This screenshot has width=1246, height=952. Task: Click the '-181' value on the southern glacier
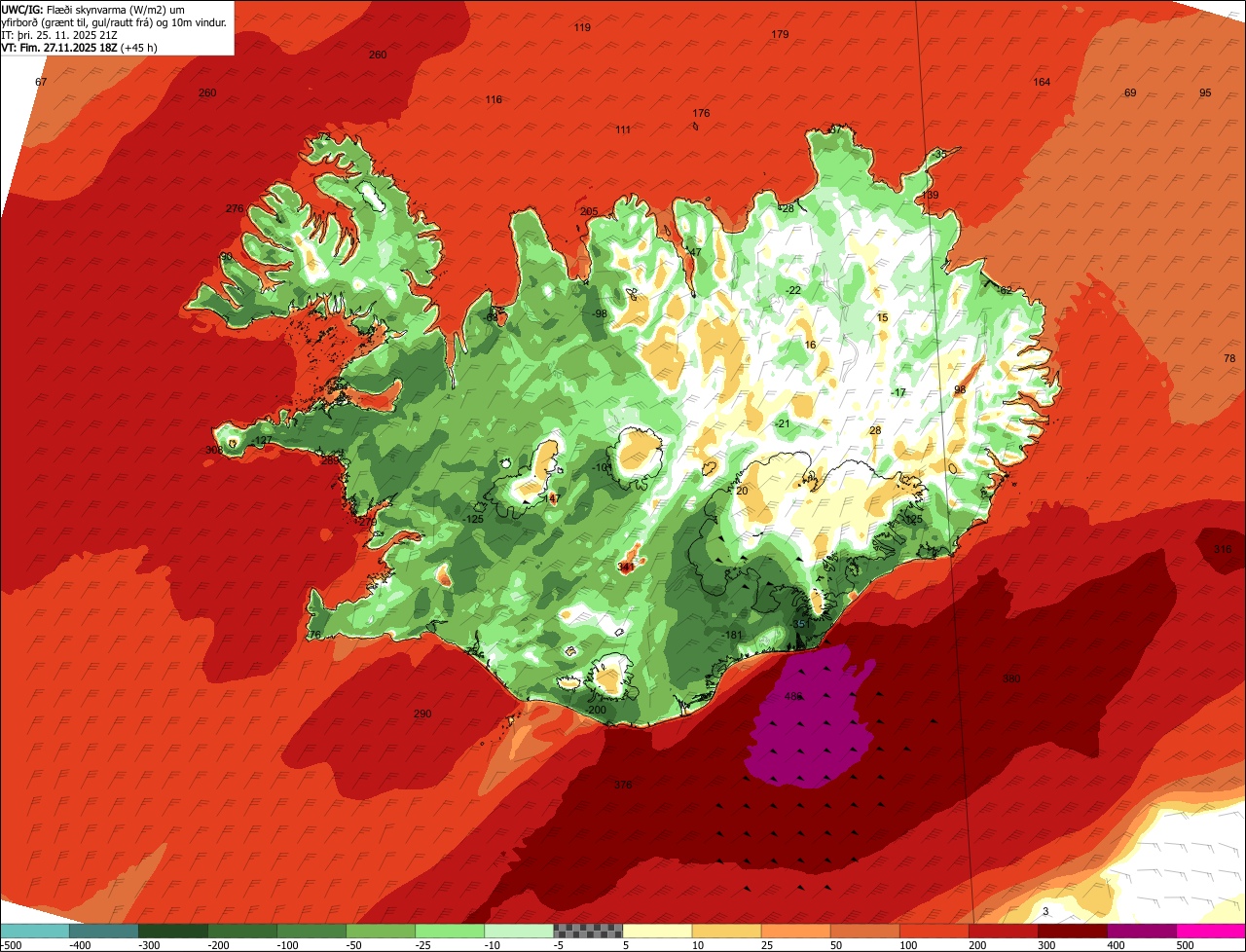coord(733,635)
